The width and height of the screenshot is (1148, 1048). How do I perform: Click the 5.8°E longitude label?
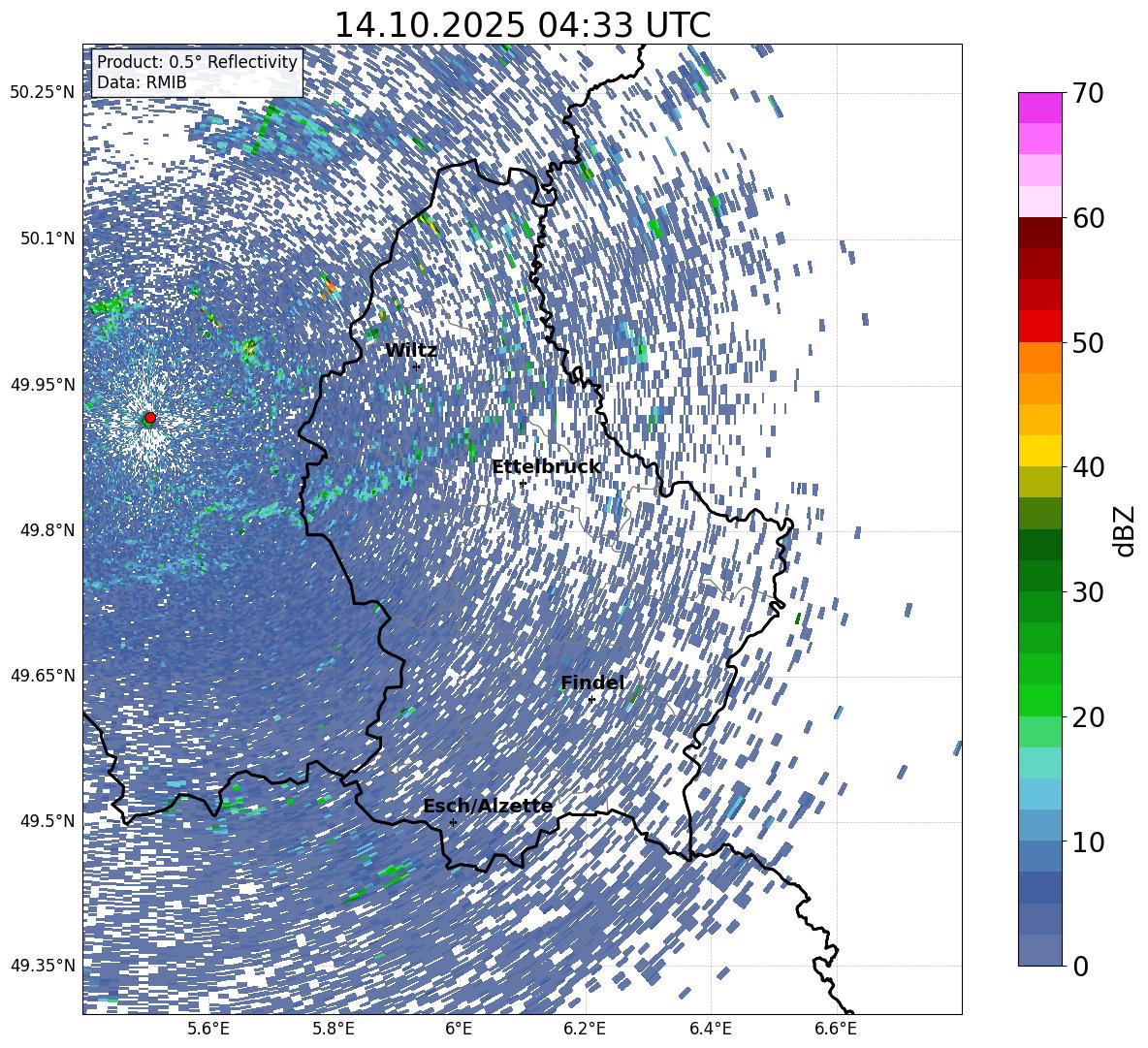(x=334, y=1029)
